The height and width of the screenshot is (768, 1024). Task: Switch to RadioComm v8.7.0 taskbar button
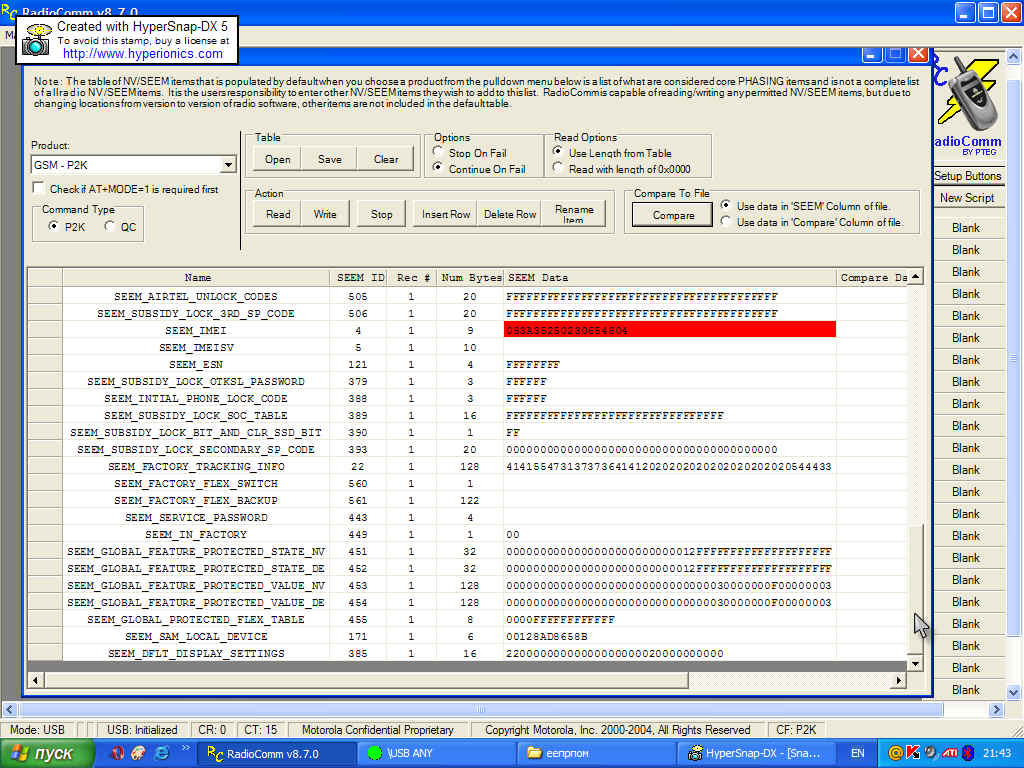[276, 754]
